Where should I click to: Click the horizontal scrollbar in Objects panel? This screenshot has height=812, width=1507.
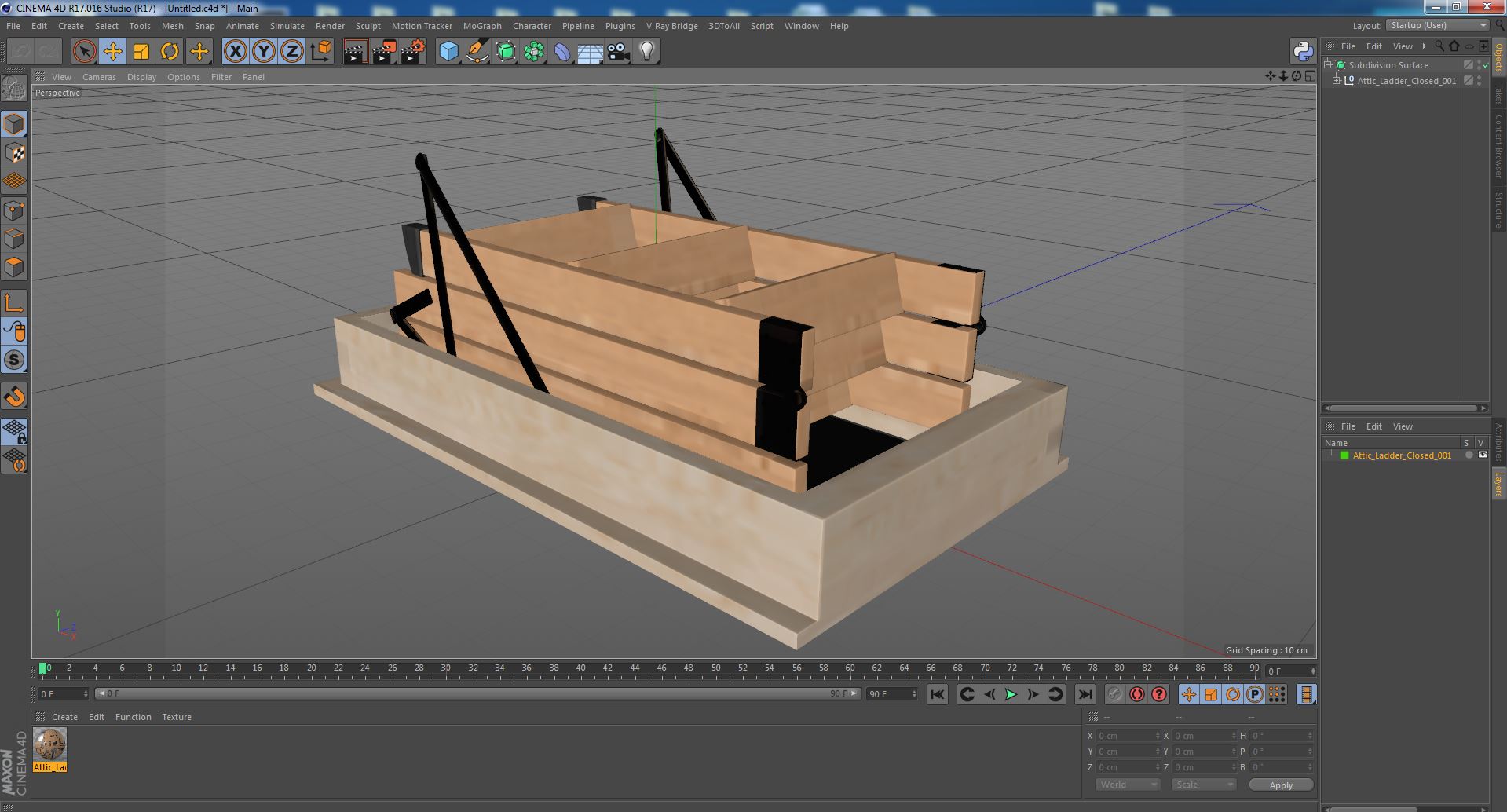pos(1402,408)
